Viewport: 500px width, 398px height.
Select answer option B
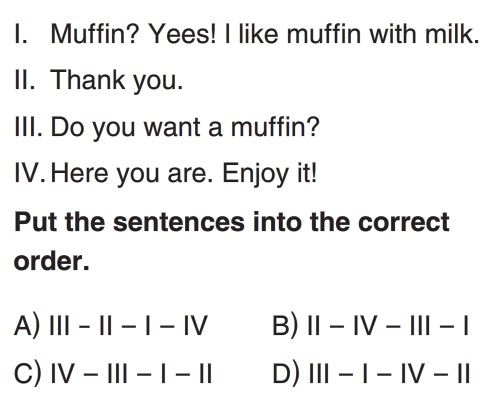click(371, 326)
